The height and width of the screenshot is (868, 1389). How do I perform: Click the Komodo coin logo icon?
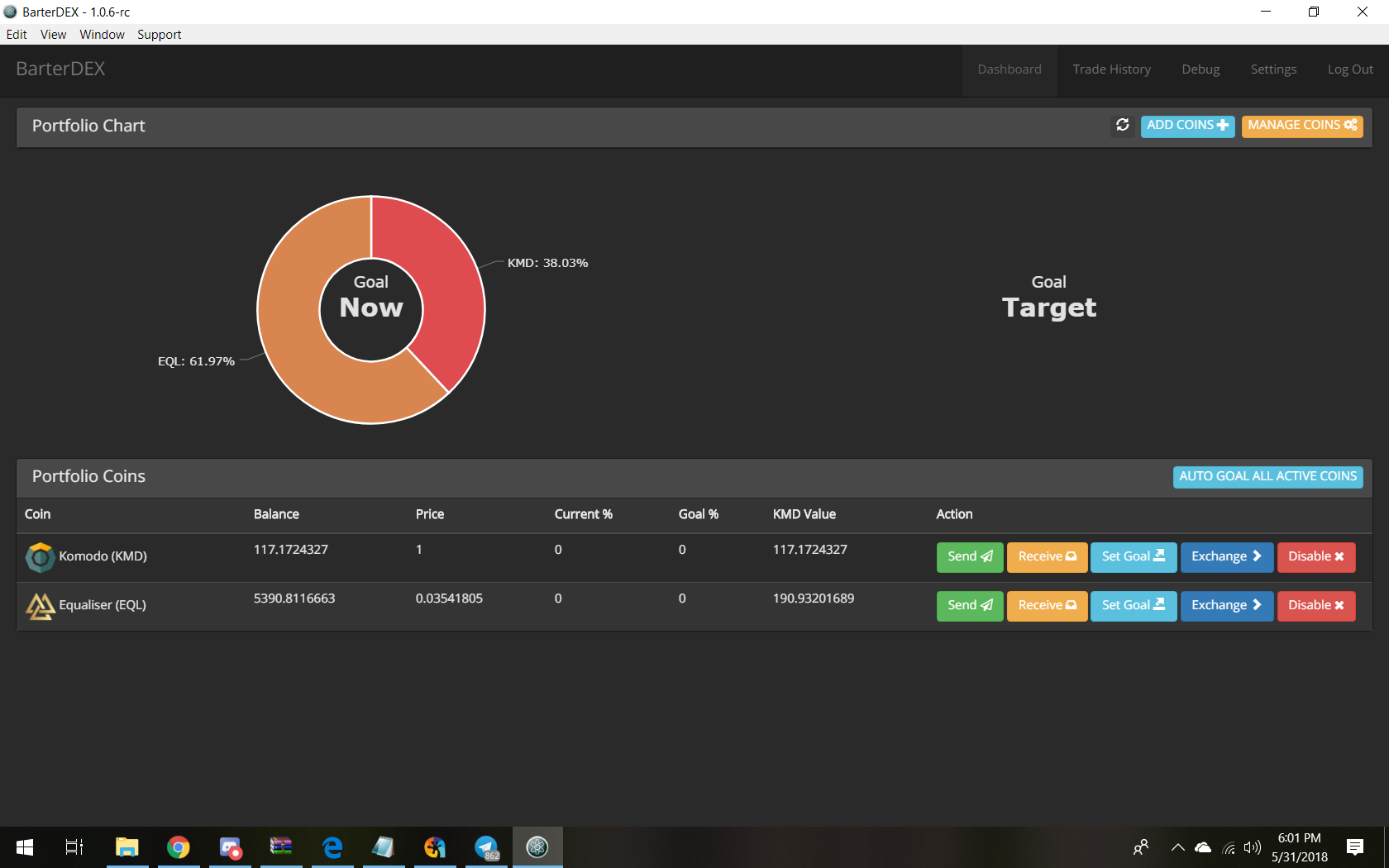(x=40, y=557)
